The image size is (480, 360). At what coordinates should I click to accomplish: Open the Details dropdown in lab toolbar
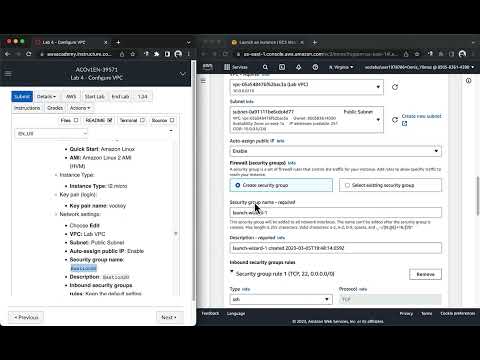click(46, 96)
